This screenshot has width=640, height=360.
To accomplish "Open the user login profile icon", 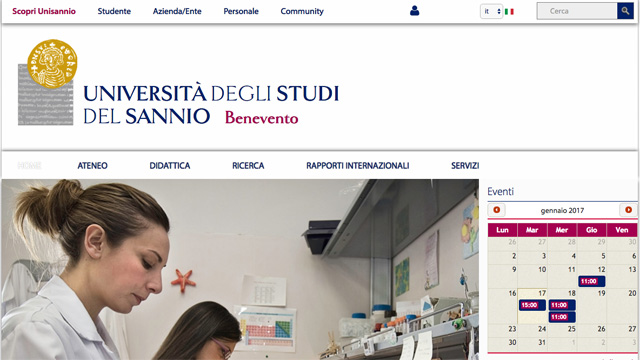I will [x=414, y=11].
